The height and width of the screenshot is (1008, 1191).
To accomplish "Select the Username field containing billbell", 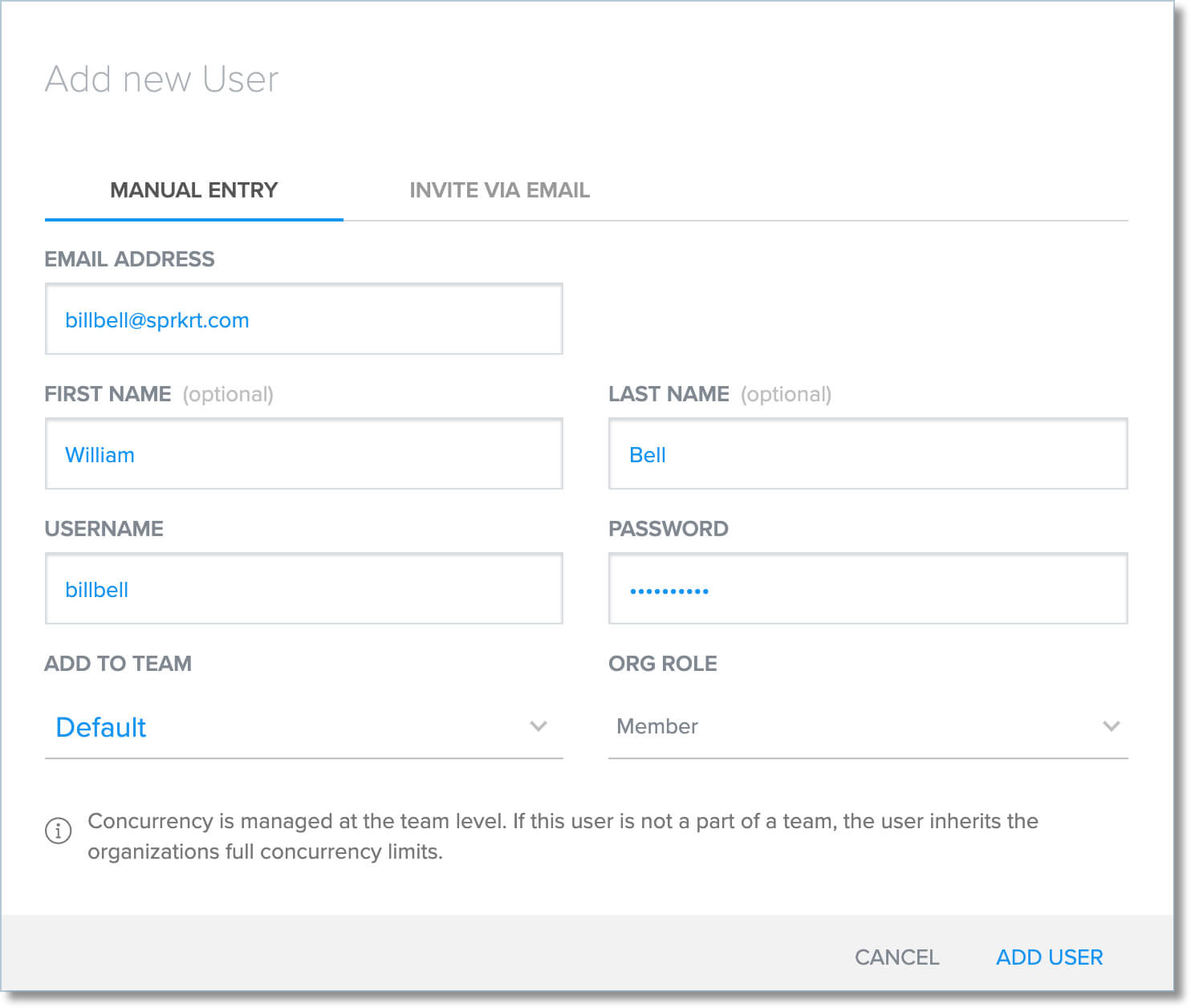I will 303,589.
